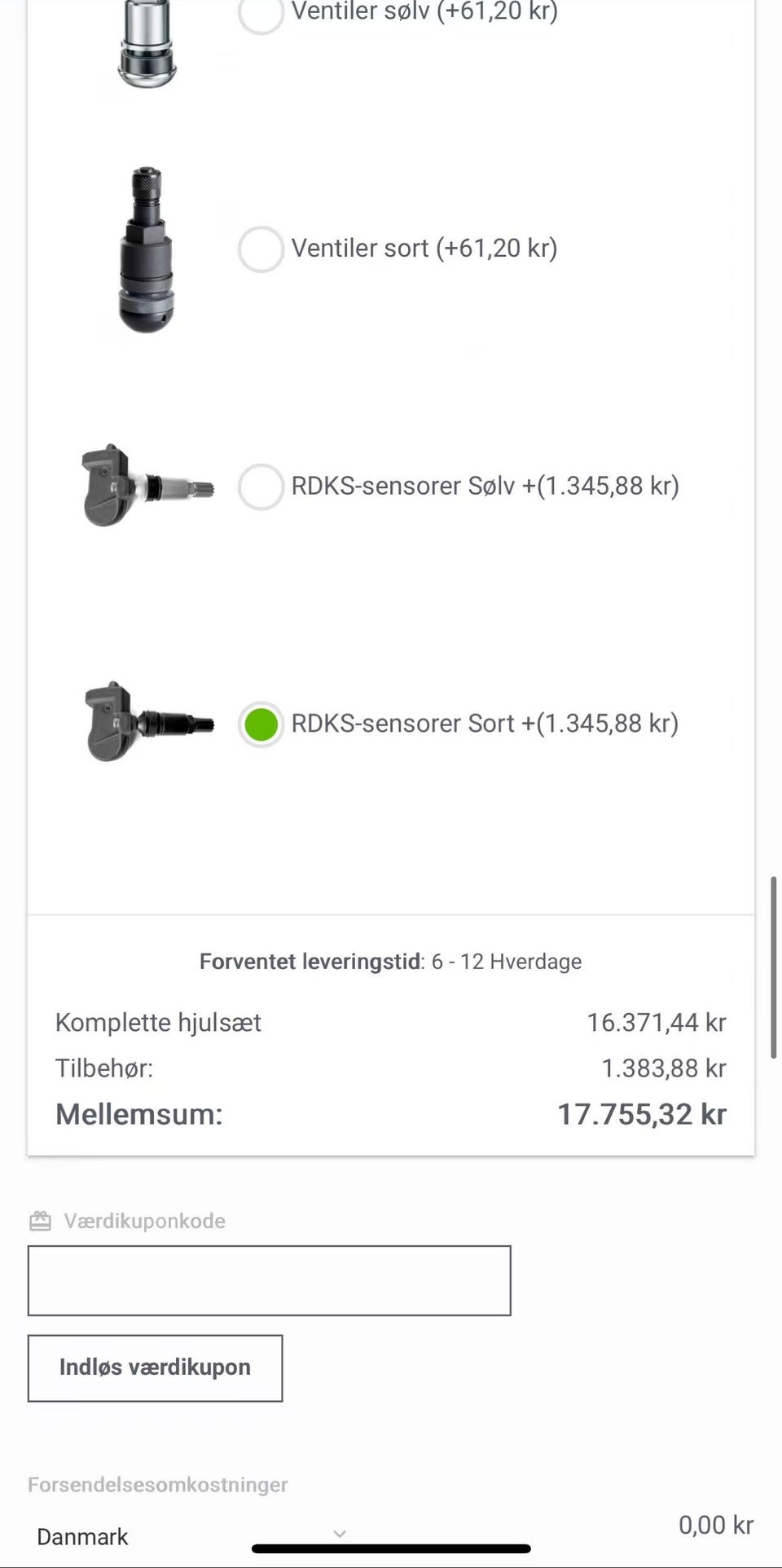The image size is (782, 1568).
Task: Open black RDKS sensor image
Action: click(147, 723)
